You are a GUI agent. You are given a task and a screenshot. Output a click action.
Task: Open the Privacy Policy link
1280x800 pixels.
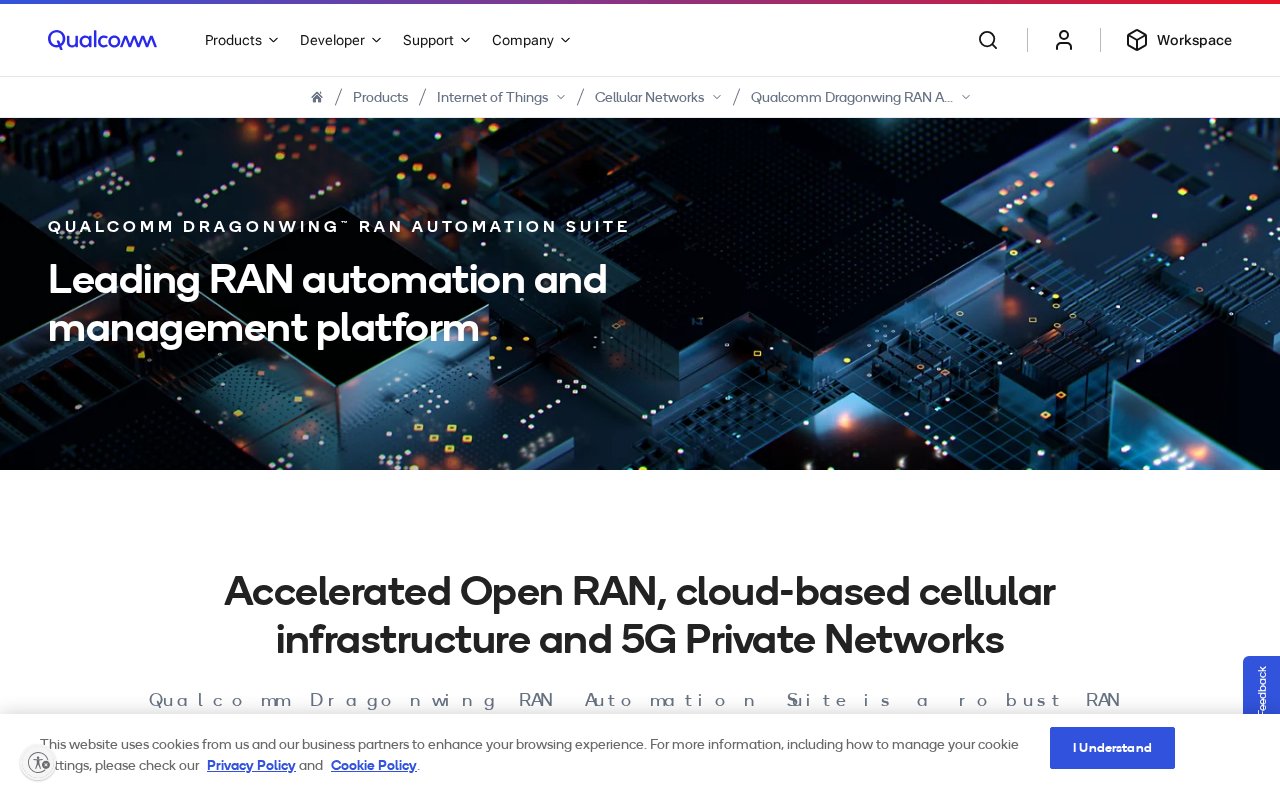coord(251,765)
